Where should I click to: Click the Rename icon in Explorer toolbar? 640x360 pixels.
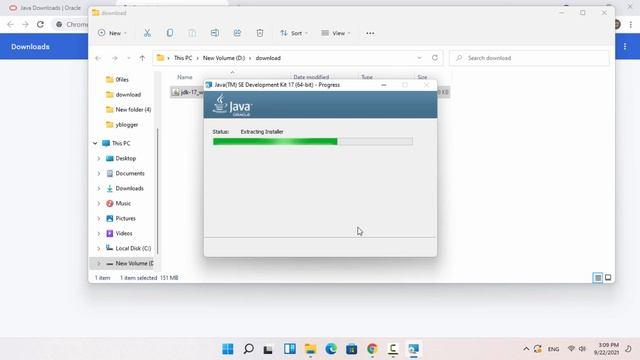click(215, 33)
